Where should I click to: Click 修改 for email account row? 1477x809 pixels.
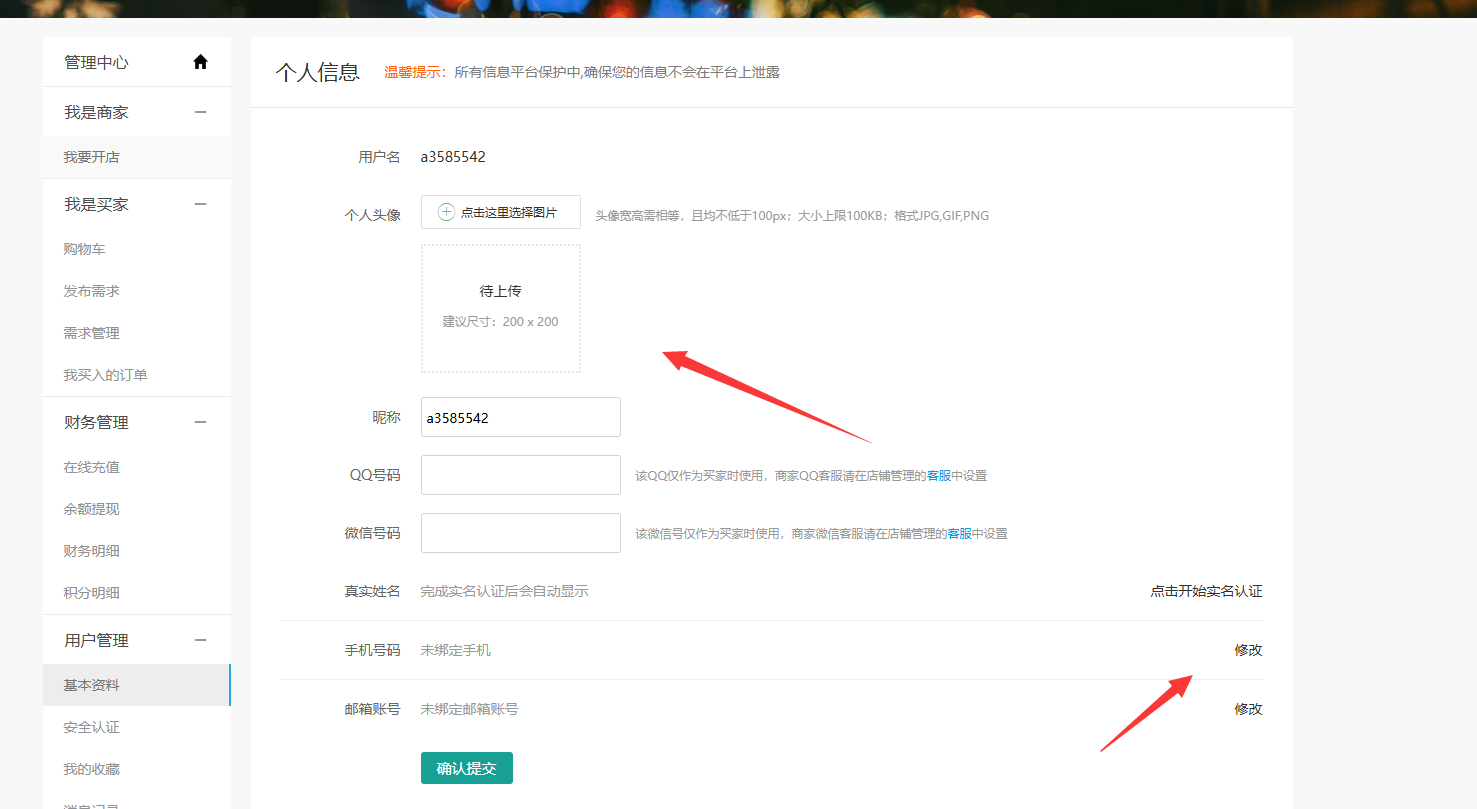click(1248, 709)
